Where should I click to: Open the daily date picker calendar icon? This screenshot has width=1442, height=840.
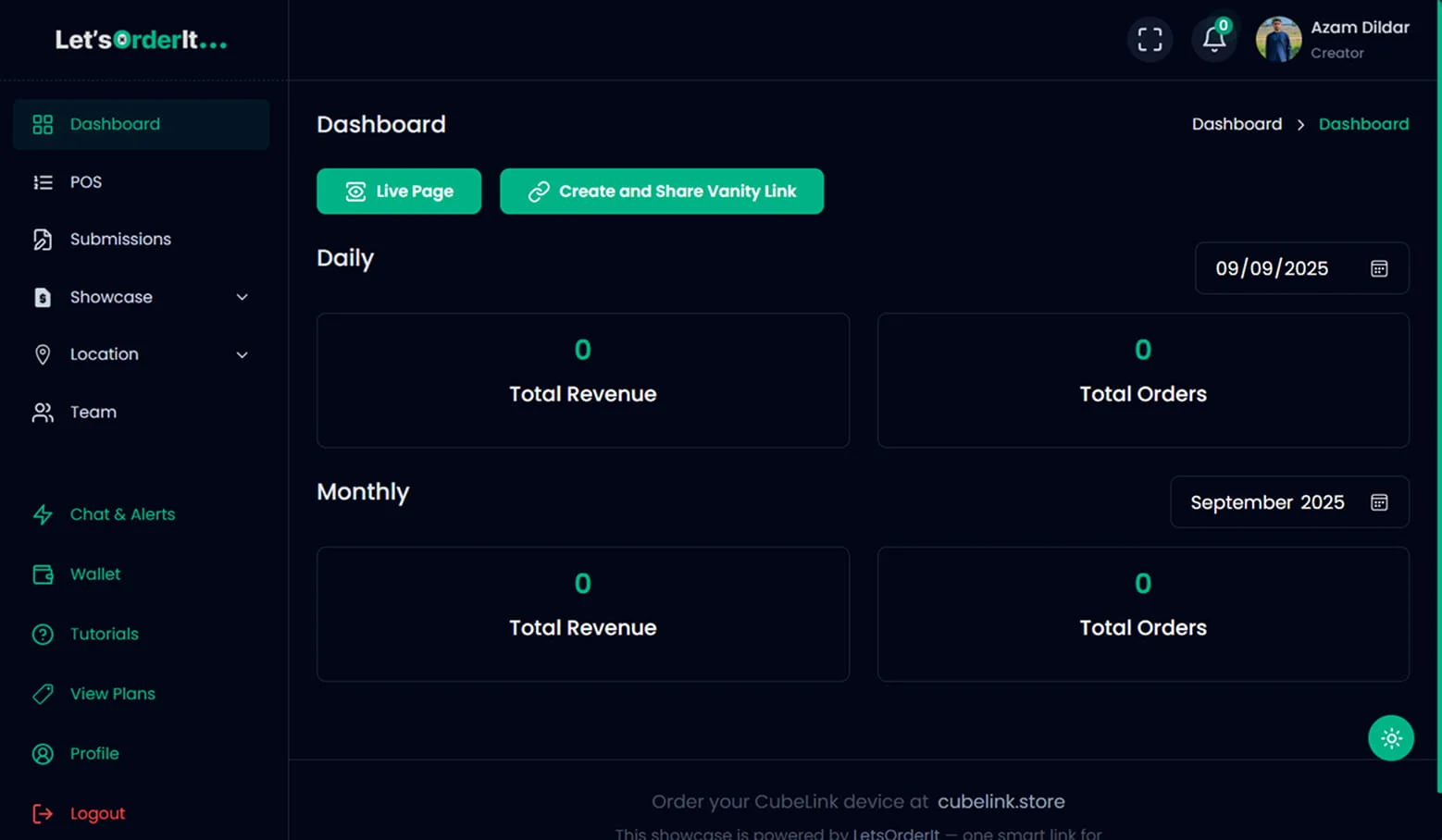pos(1378,268)
